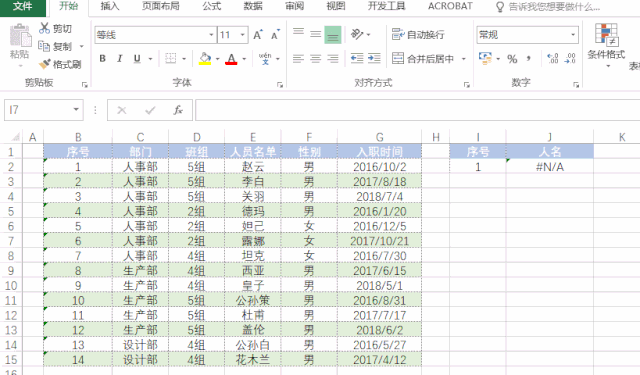The width and height of the screenshot is (640, 375).
Task: Switch to 数据 Data tab
Action: [253, 6]
